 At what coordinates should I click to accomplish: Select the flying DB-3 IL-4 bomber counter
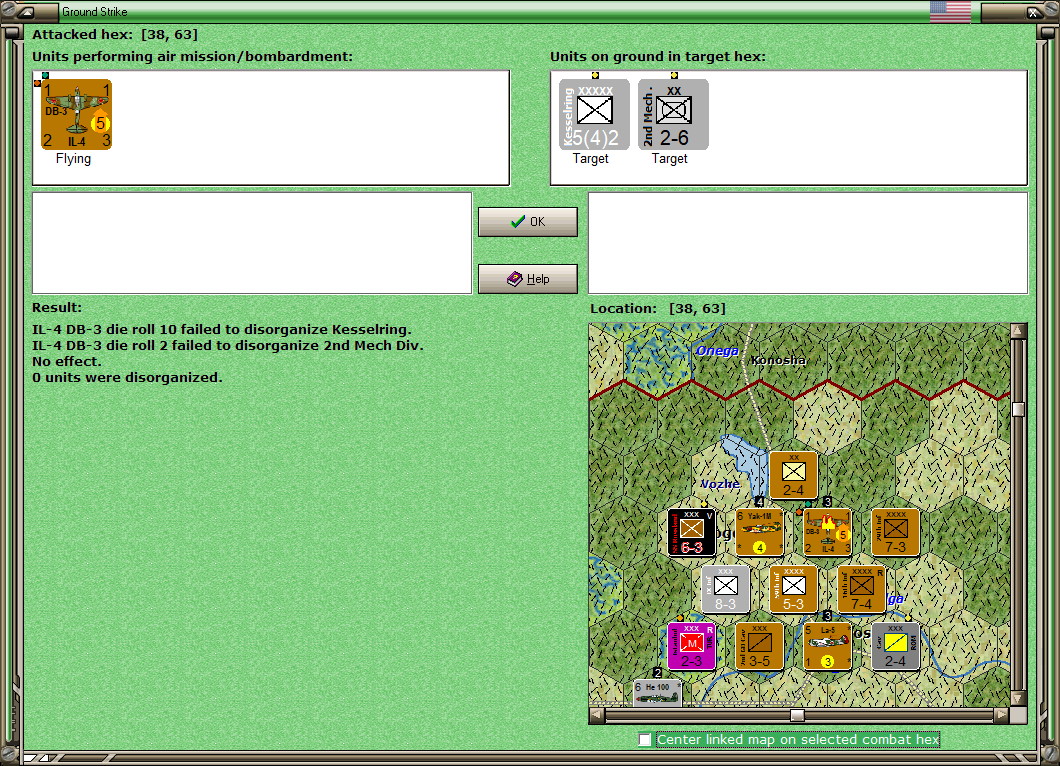(x=76, y=114)
